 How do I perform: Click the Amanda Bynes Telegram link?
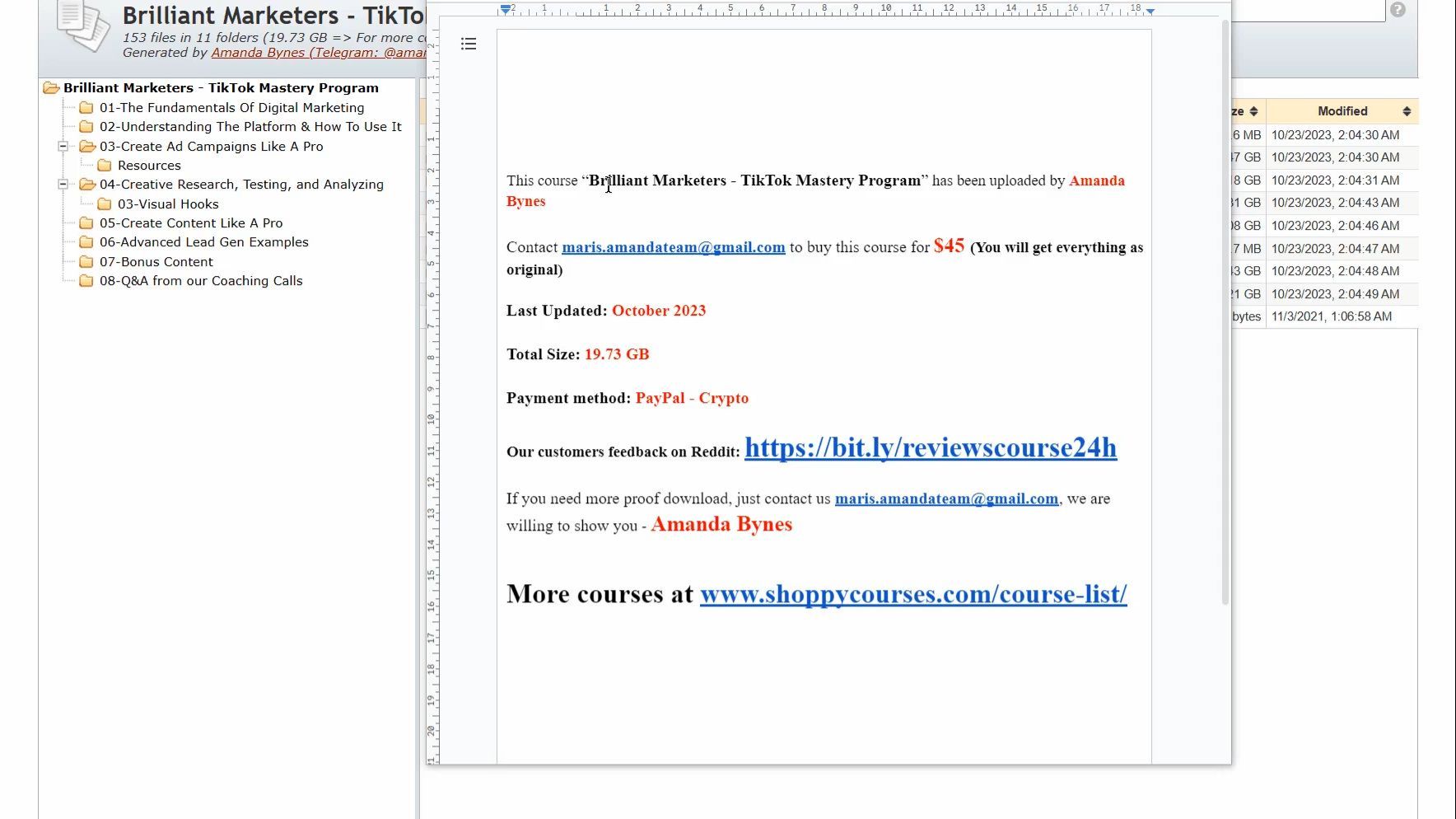coord(318,53)
